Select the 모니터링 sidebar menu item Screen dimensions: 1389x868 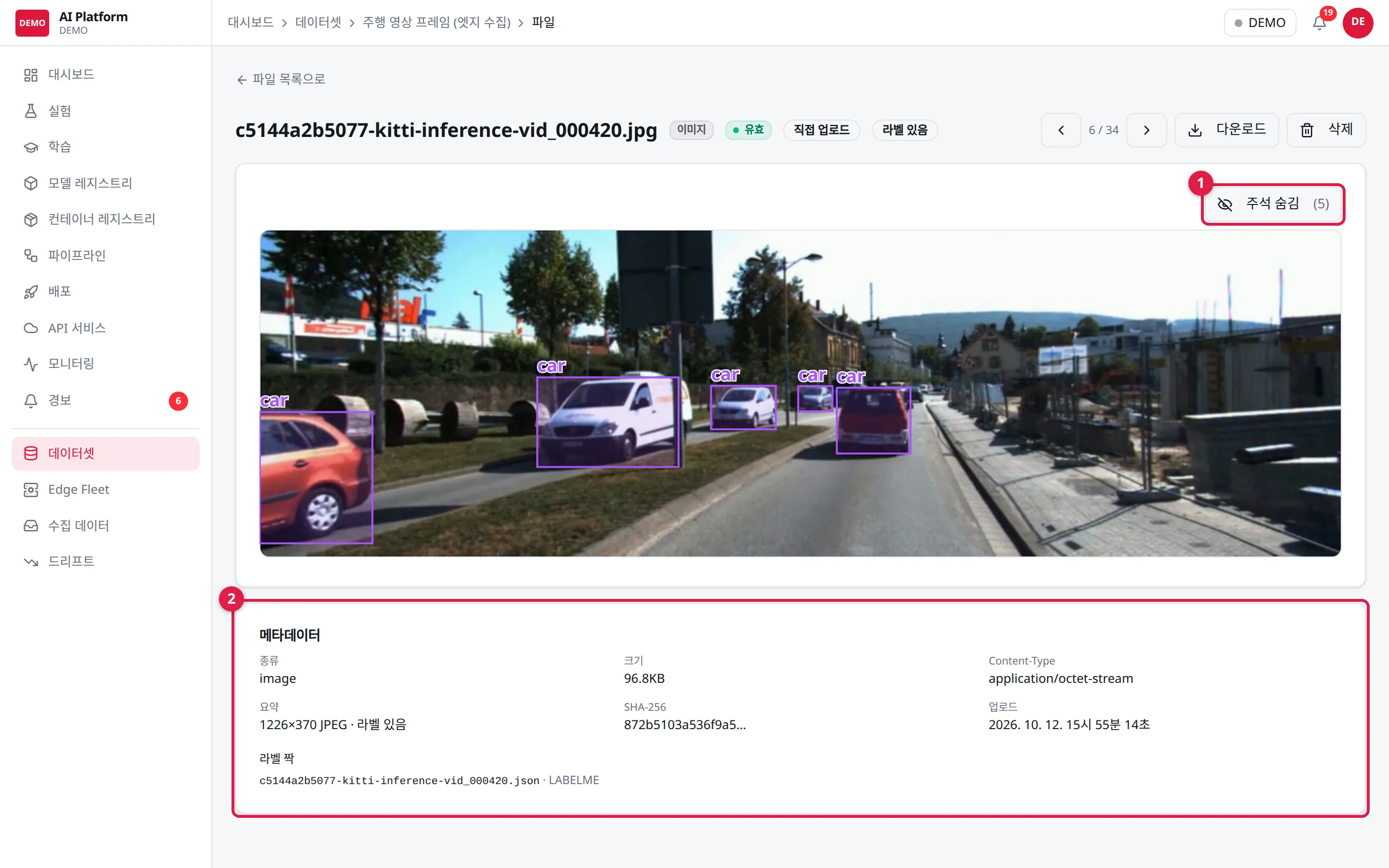pyautogui.click(x=106, y=364)
